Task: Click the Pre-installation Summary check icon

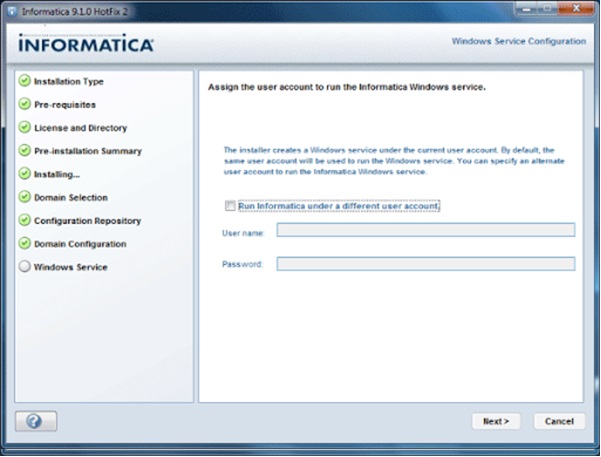Action: click(25, 150)
